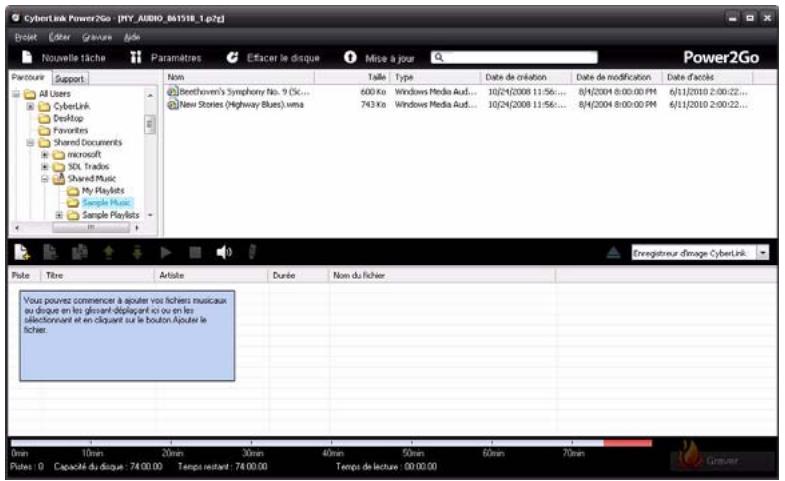Viewport: 785px width, 481px height.
Task: Click the New Stories wma file icon
Action: click(173, 105)
